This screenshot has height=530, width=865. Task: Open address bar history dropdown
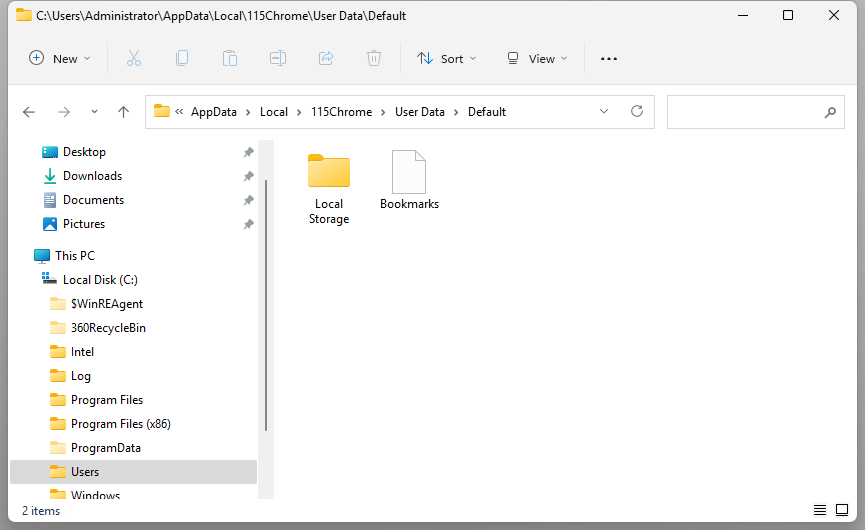(x=604, y=111)
